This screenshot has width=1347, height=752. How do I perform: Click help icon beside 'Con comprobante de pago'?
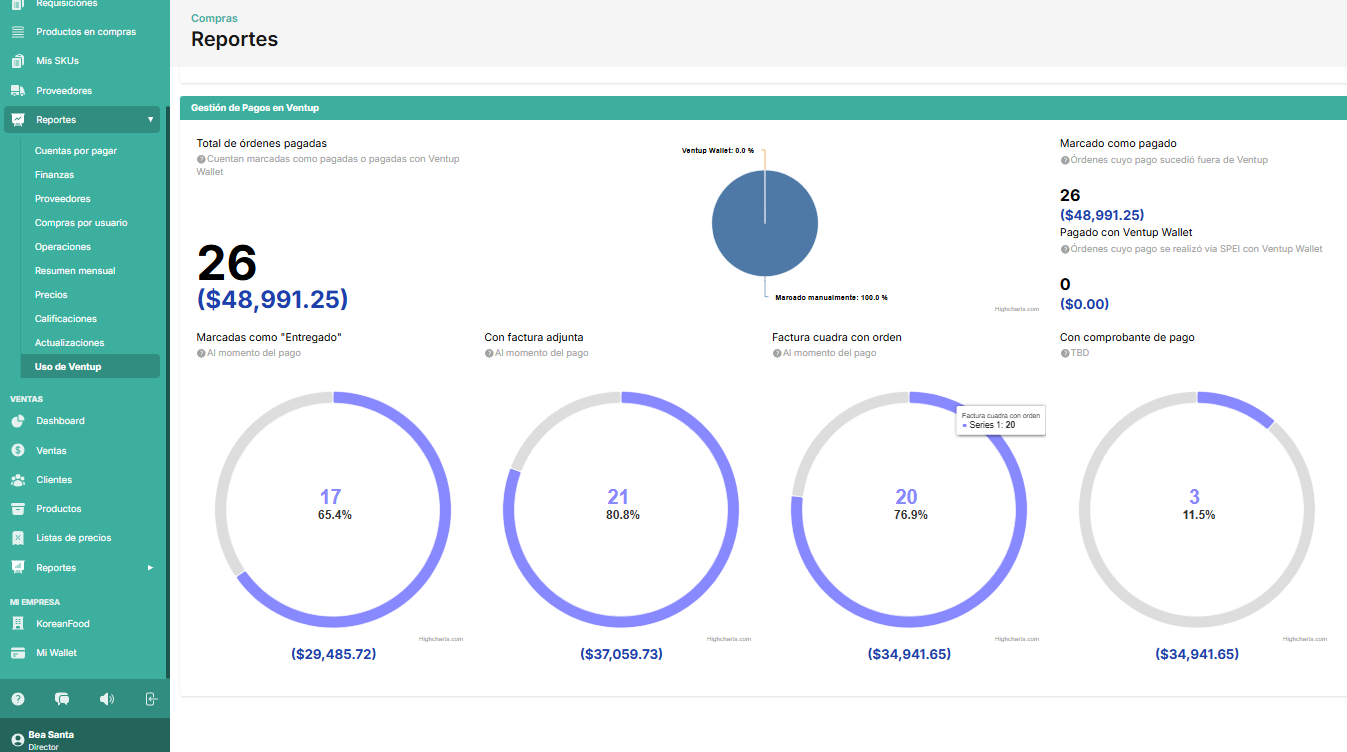pyautogui.click(x=1065, y=353)
